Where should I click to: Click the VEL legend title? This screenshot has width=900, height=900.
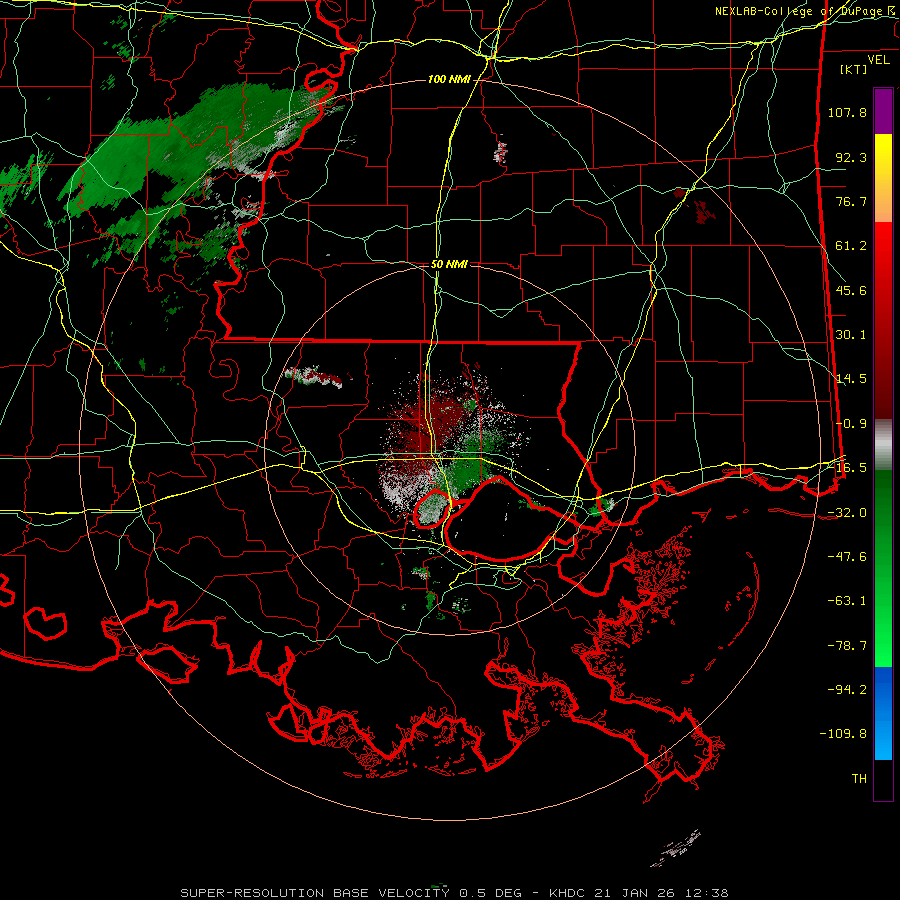[x=878, y=60]
